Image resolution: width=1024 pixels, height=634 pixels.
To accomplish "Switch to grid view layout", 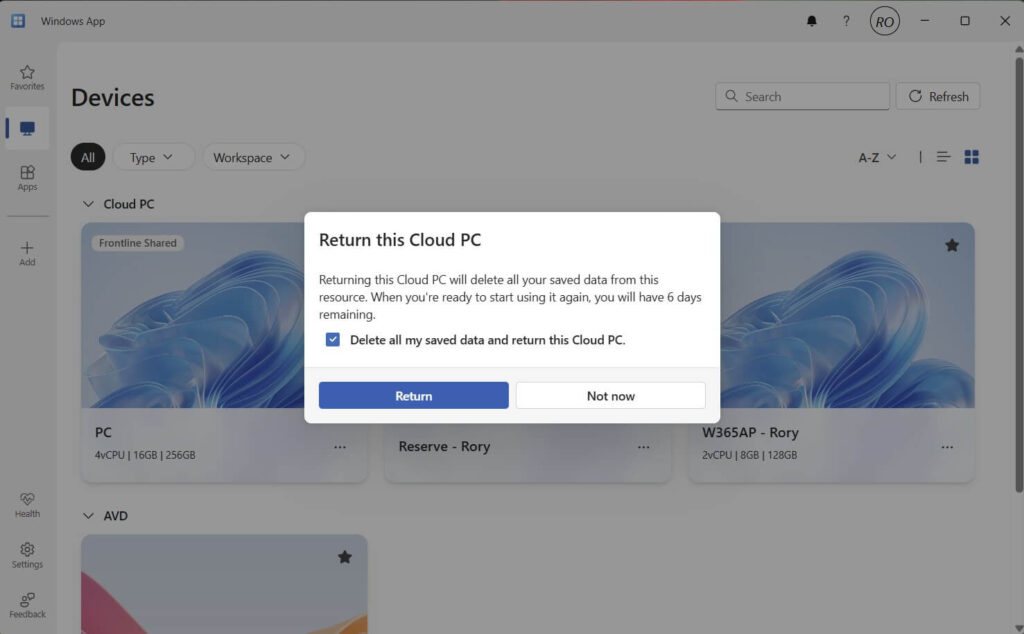I will click(971, 157).
